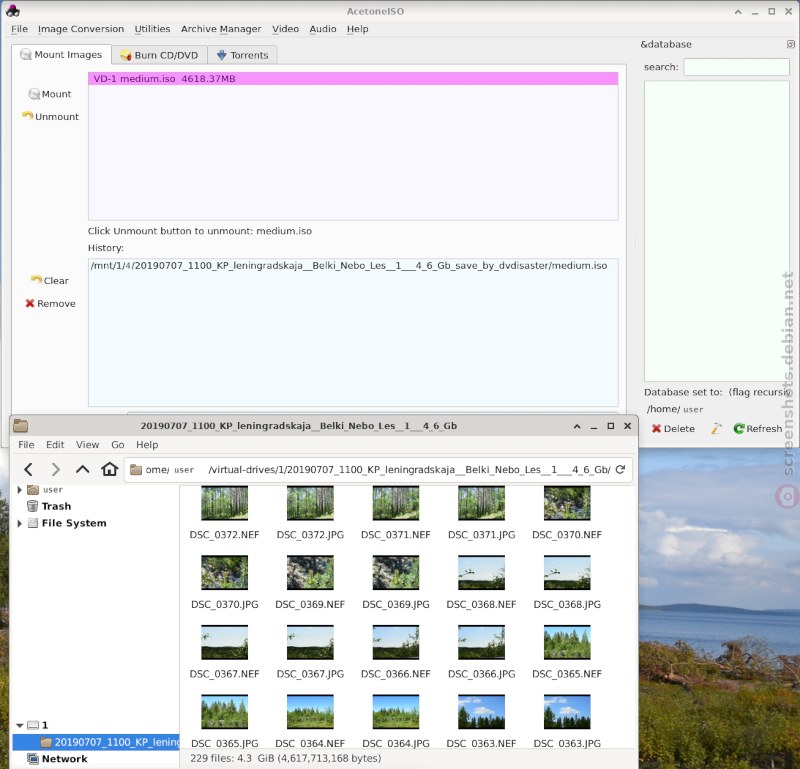The height and width of the screenshot is (769, 800).
Task: Switch to the Torrents tab
Action: coord(242,55)
